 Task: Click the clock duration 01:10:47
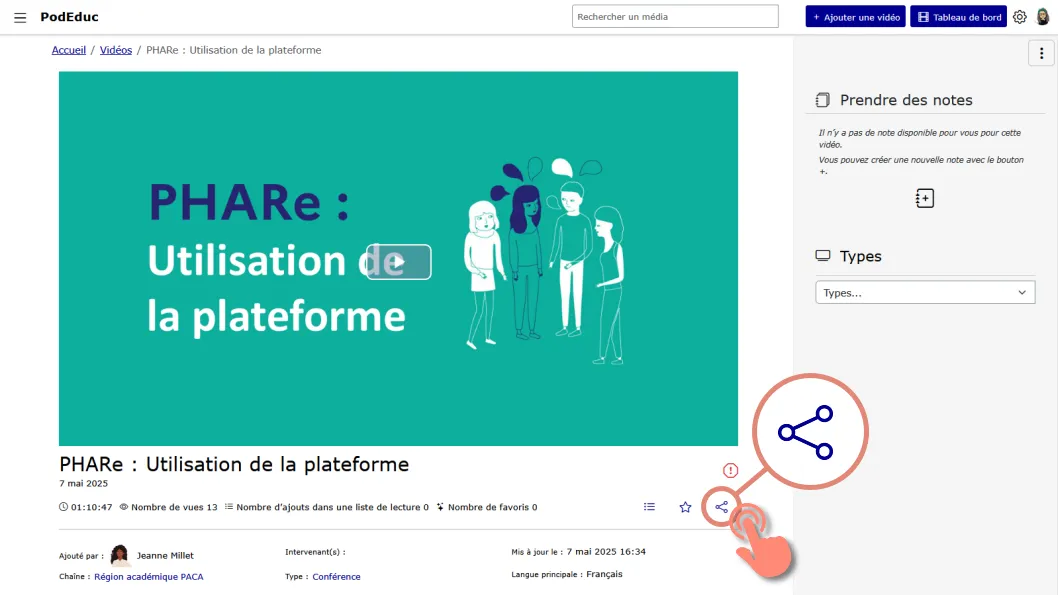pos(86,507)
